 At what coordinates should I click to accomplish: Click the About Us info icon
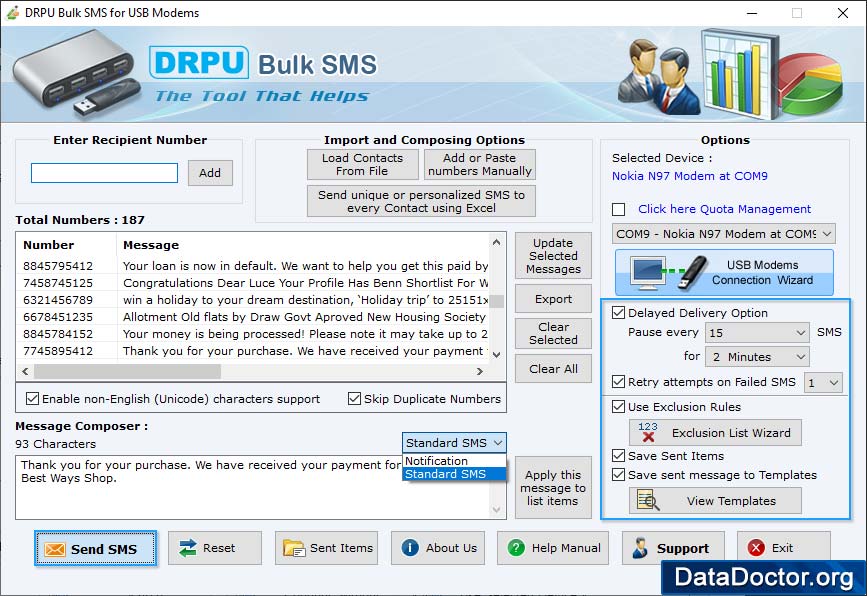pyautogui.click(x=410, y=548)
